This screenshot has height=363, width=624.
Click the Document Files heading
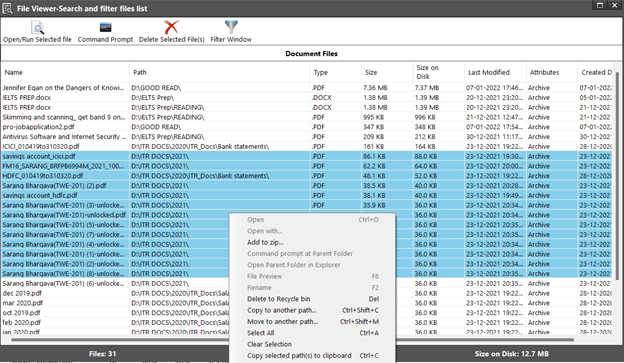click(x=312, y=54)
